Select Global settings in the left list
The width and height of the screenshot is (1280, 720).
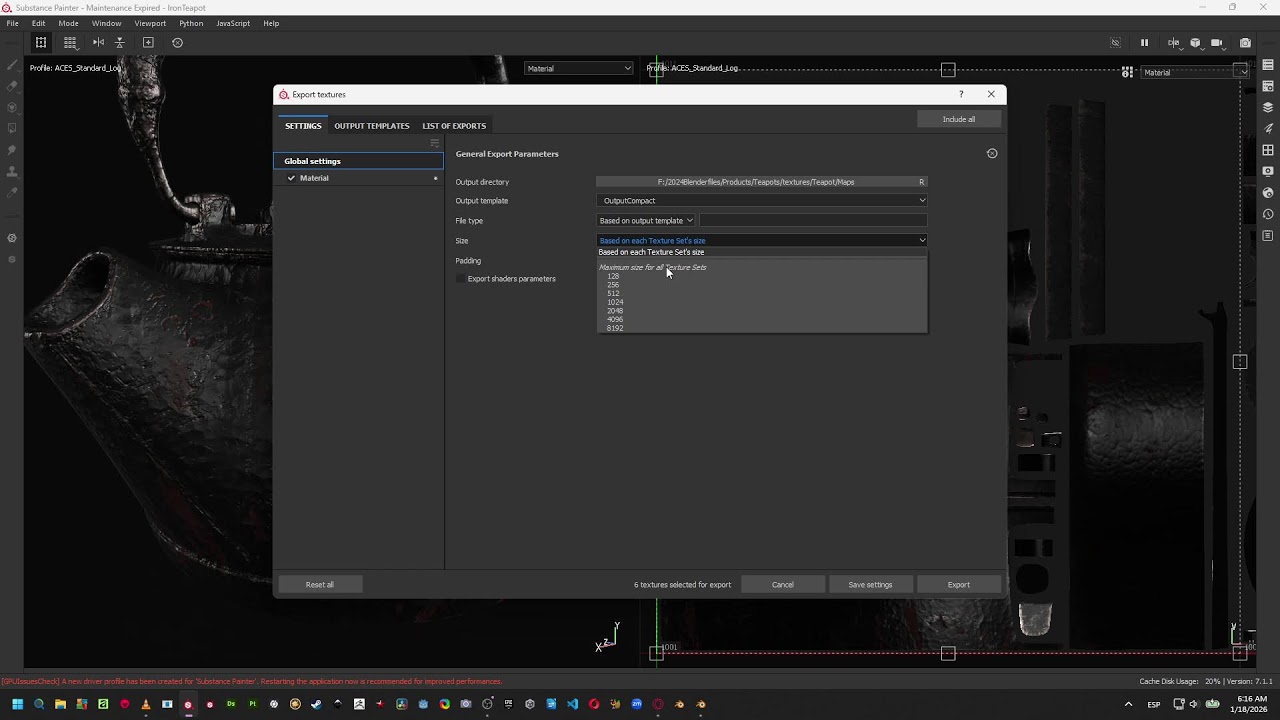coord(358,161)
